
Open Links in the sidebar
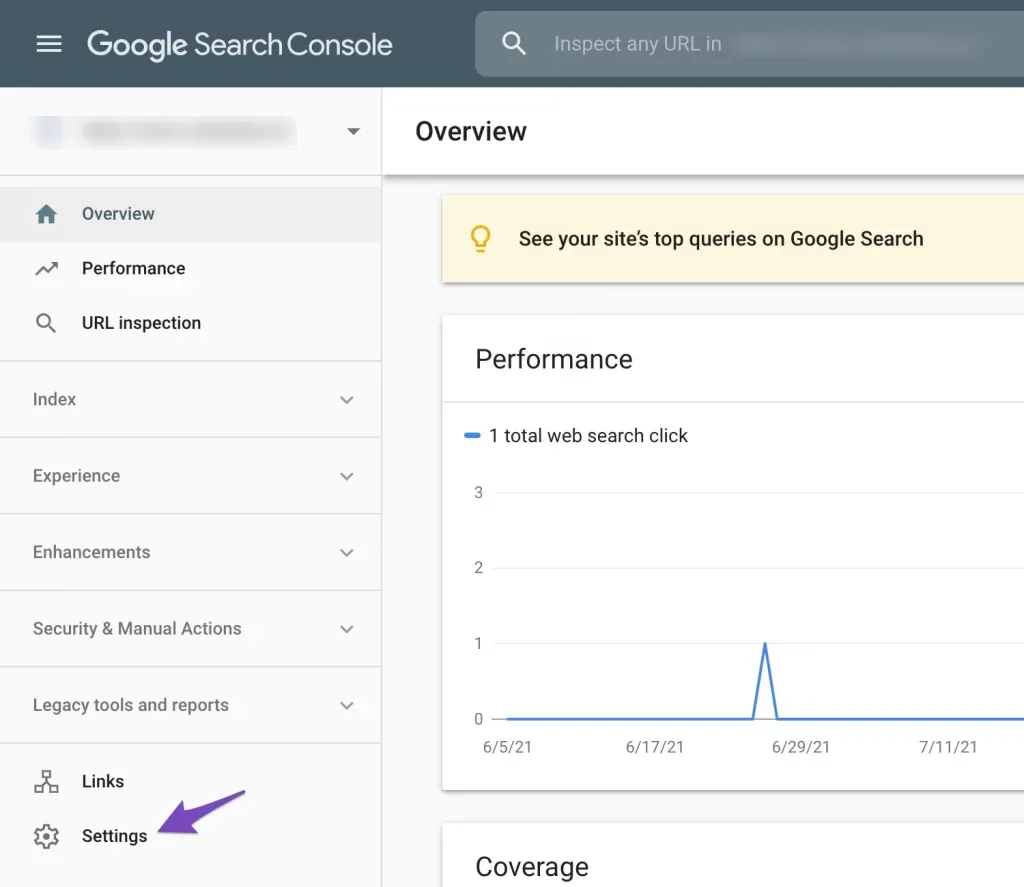(x=190, y=781)
